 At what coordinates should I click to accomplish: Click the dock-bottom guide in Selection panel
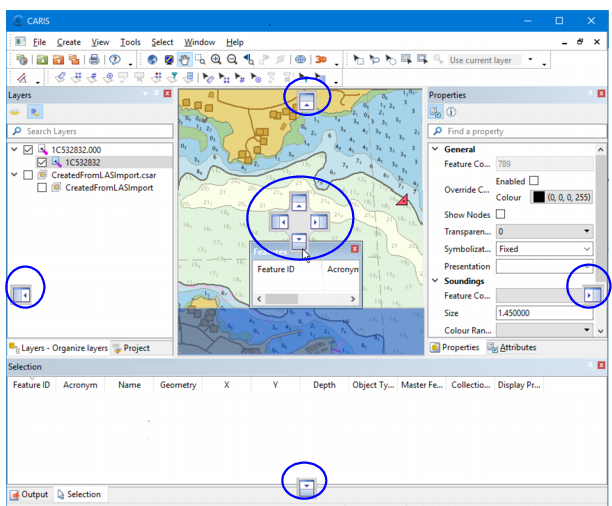click(x=307, y=486)
